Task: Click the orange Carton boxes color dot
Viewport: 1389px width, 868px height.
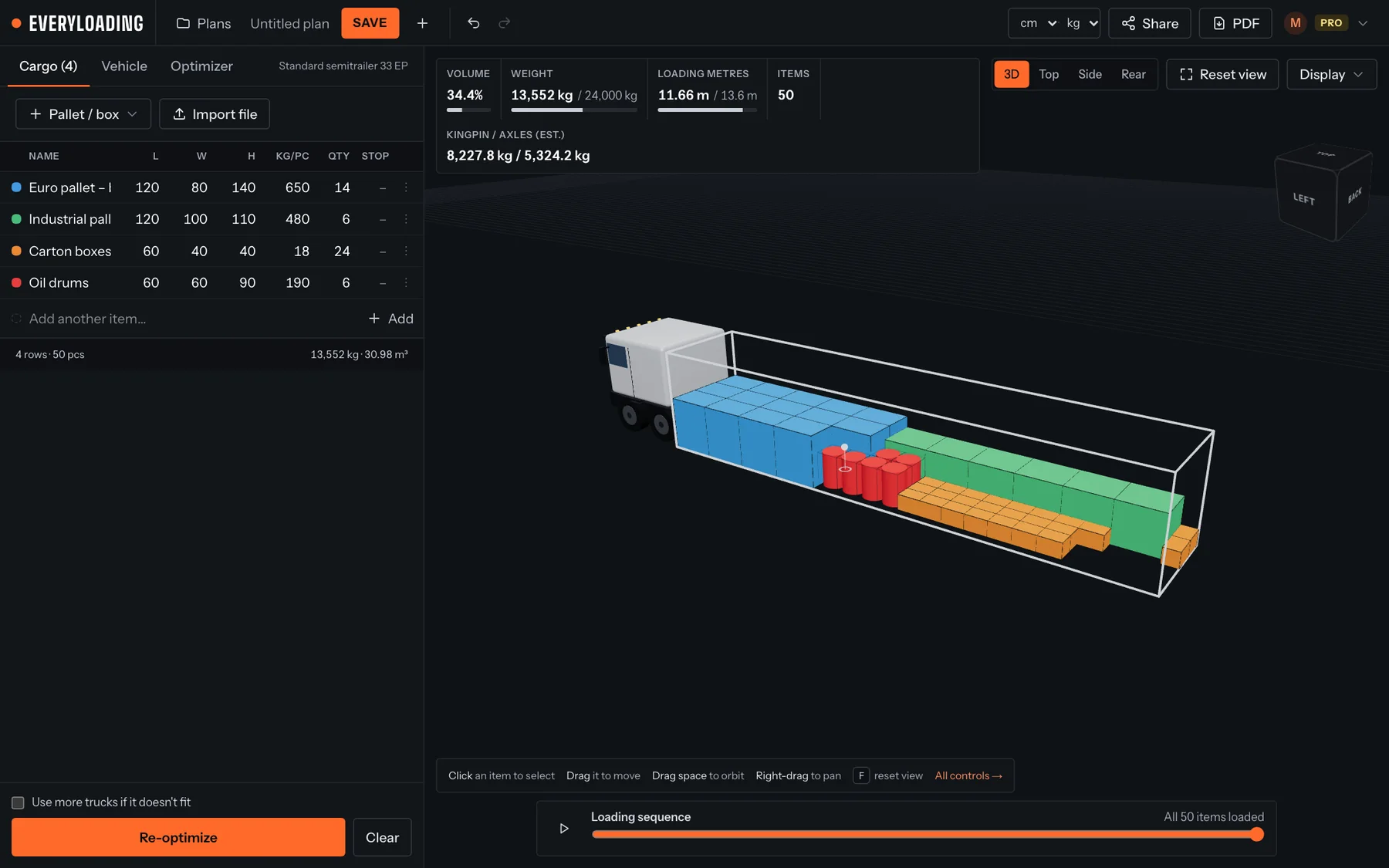Action: 16,251
